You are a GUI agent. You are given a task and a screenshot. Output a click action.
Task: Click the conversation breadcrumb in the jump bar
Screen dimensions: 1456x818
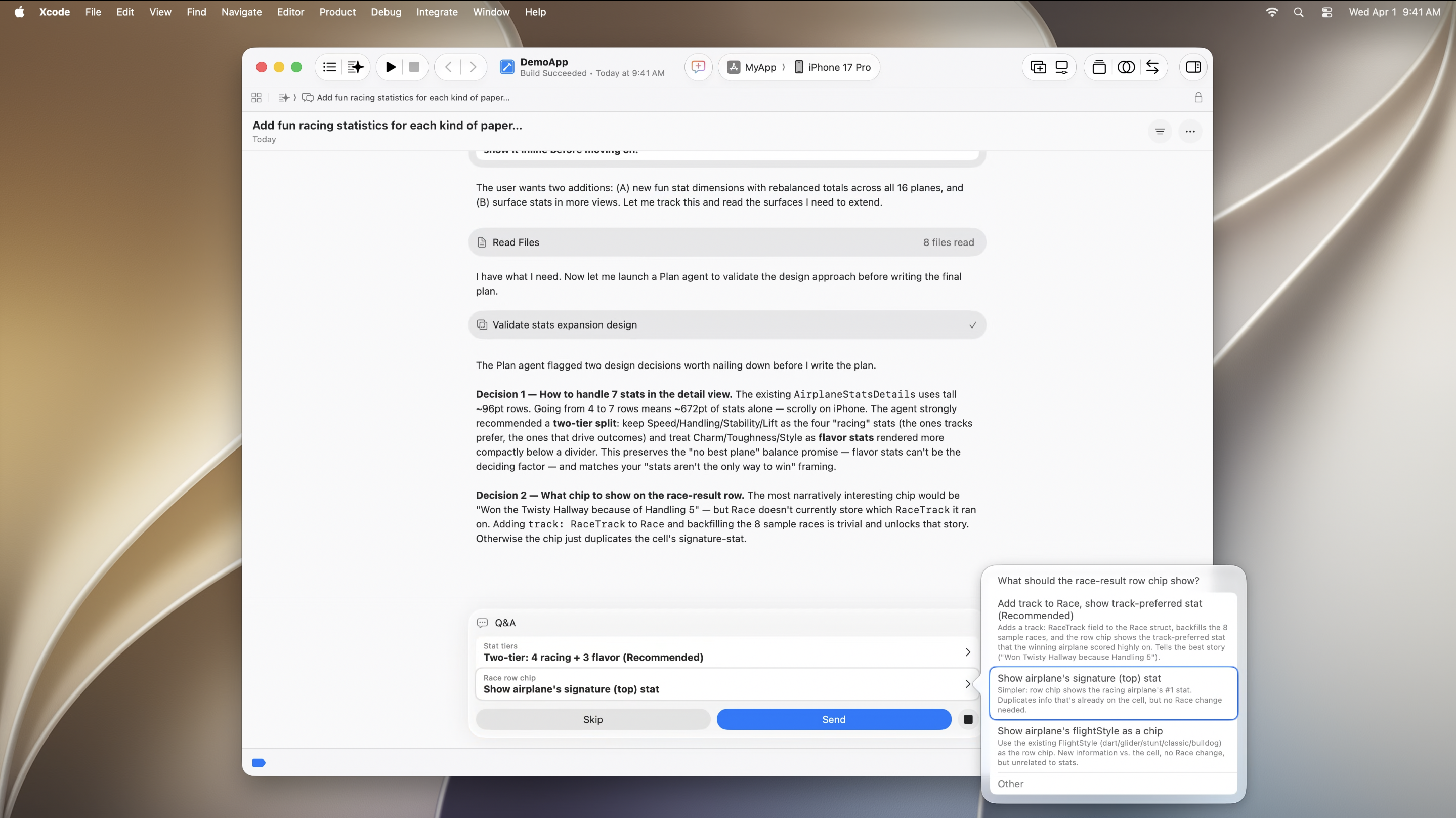point(406,97)
